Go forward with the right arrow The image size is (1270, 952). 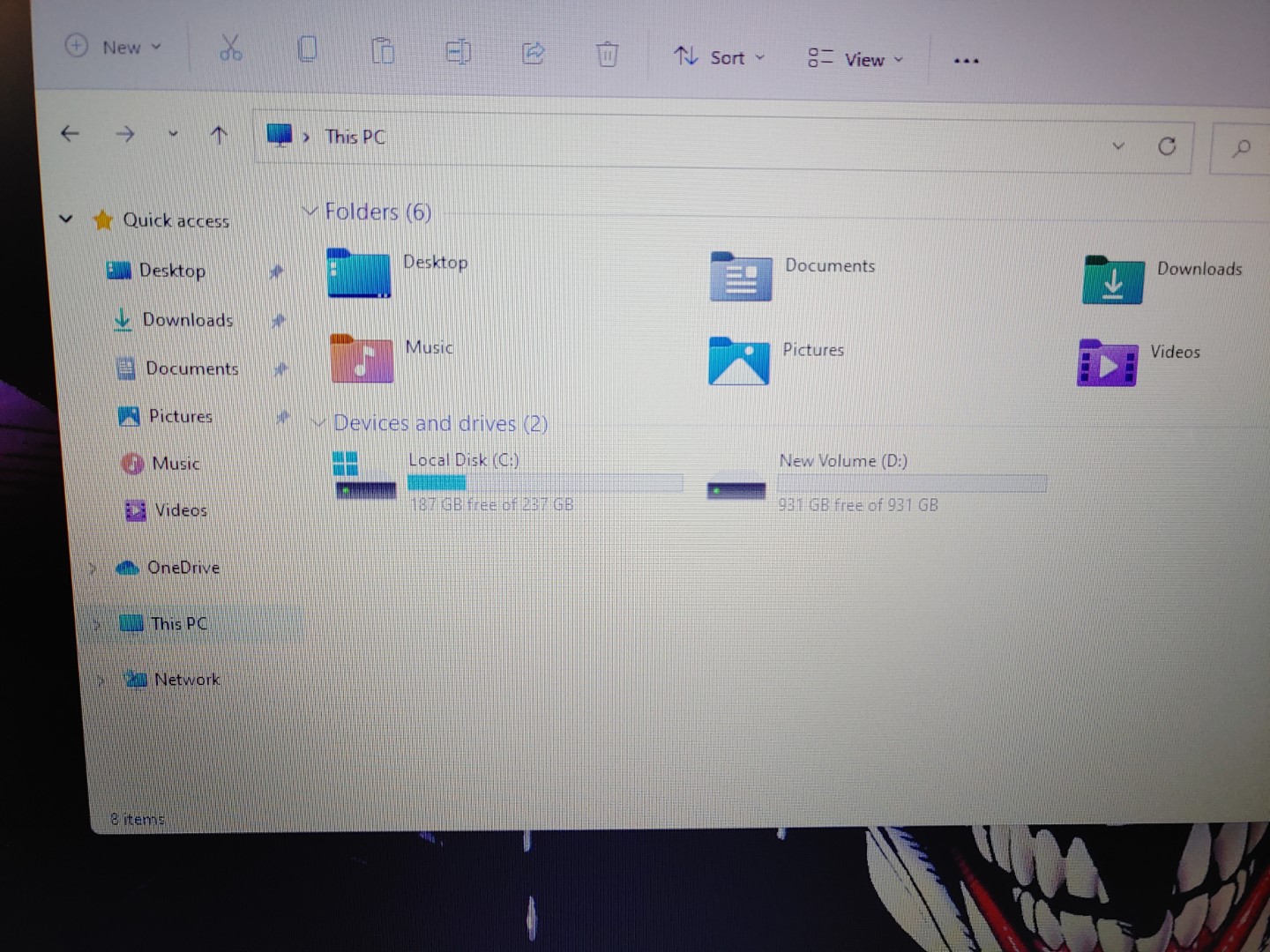click(x=125, y=134)
